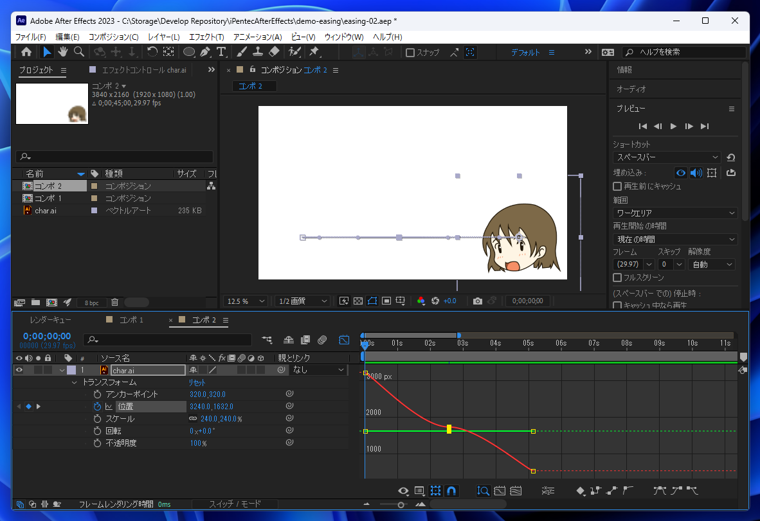Click the Switches / Modes toggle button

coord(235,505)
